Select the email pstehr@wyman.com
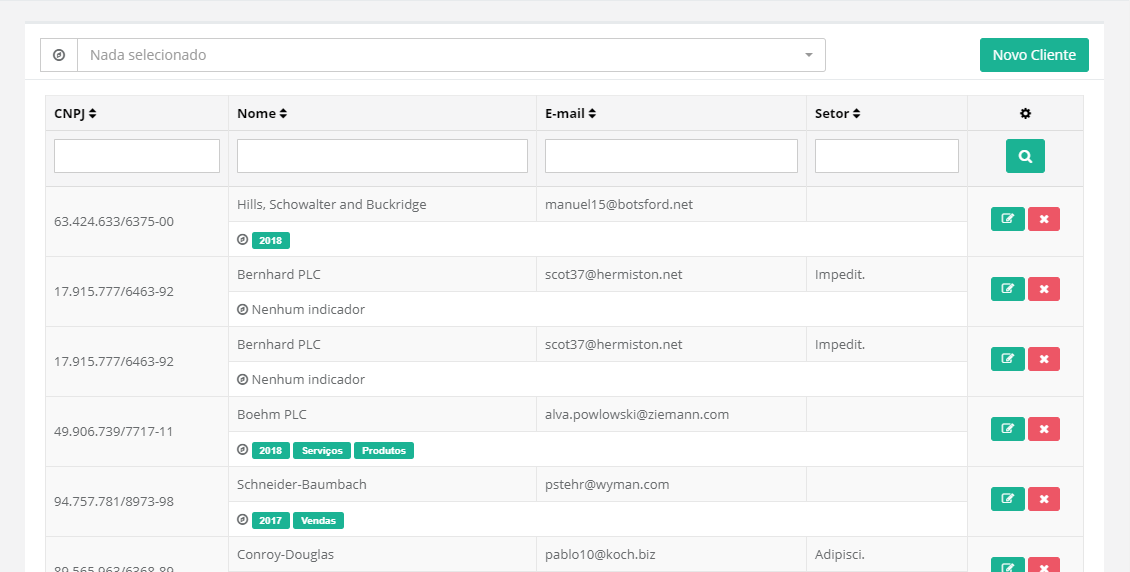Image resolution: width=1130 pixels, height=572 pixels. point(607,484)
